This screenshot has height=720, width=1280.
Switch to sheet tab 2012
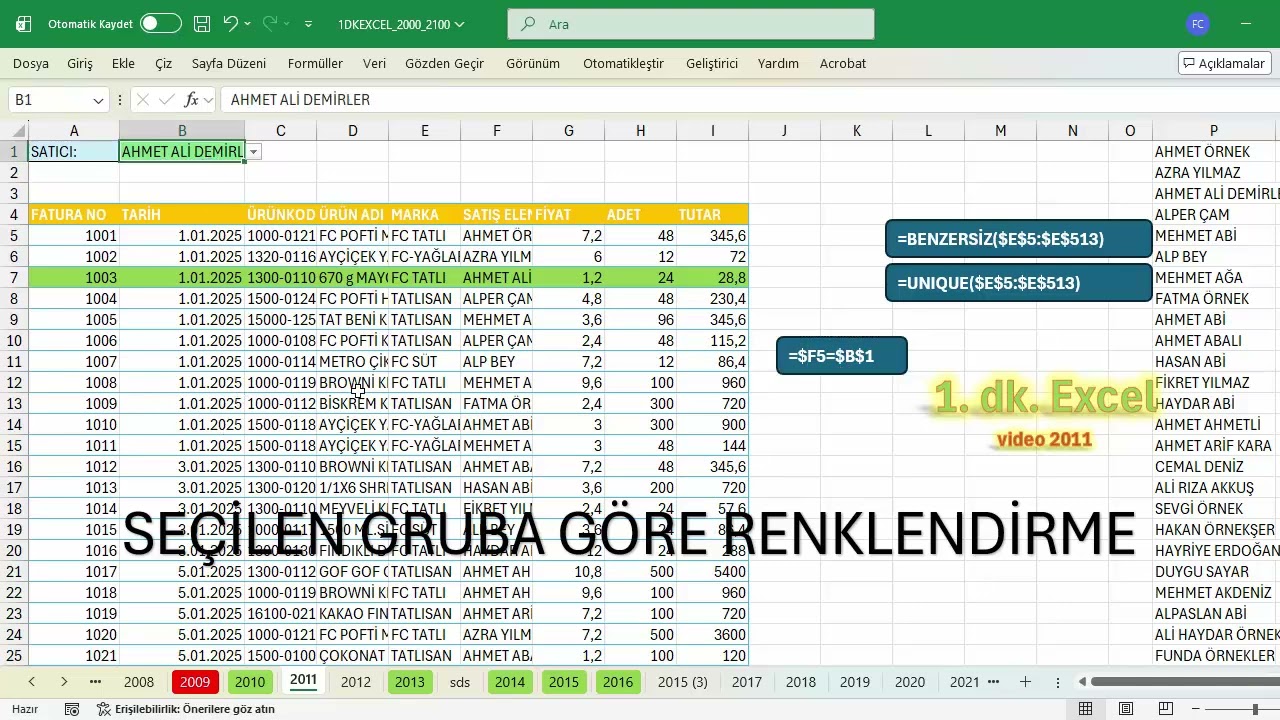(355, 682)
